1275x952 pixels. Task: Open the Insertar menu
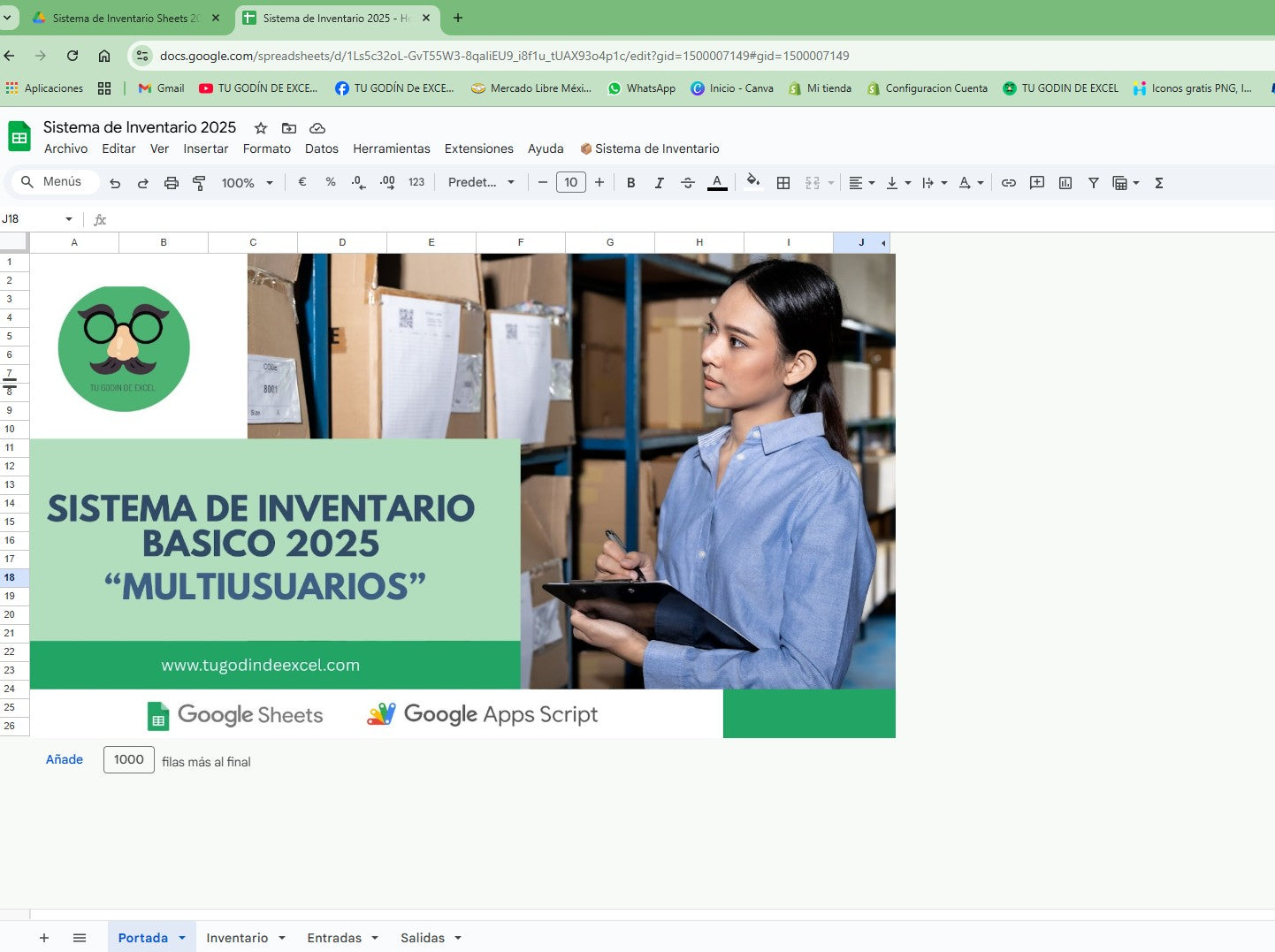click(205, 149)
